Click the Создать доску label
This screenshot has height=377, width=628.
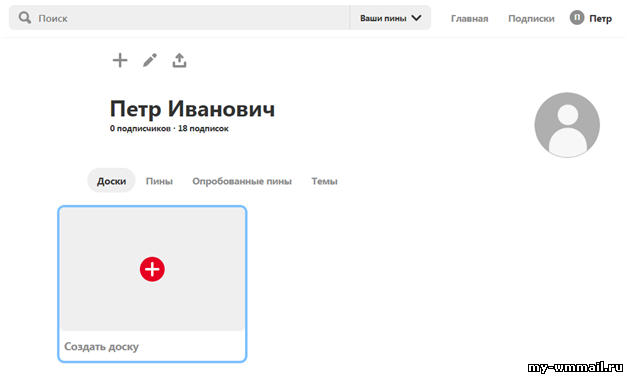pos(101,347)
